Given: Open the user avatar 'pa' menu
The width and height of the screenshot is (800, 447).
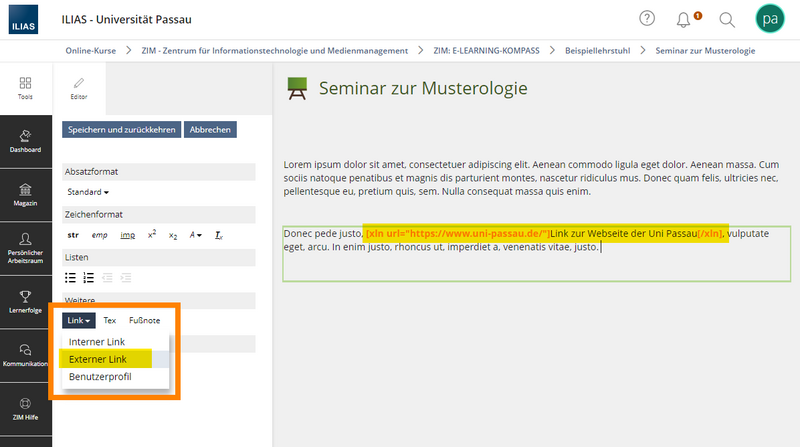Looking at the screenshot, I should pyautogui.click(x=769, y=19).
